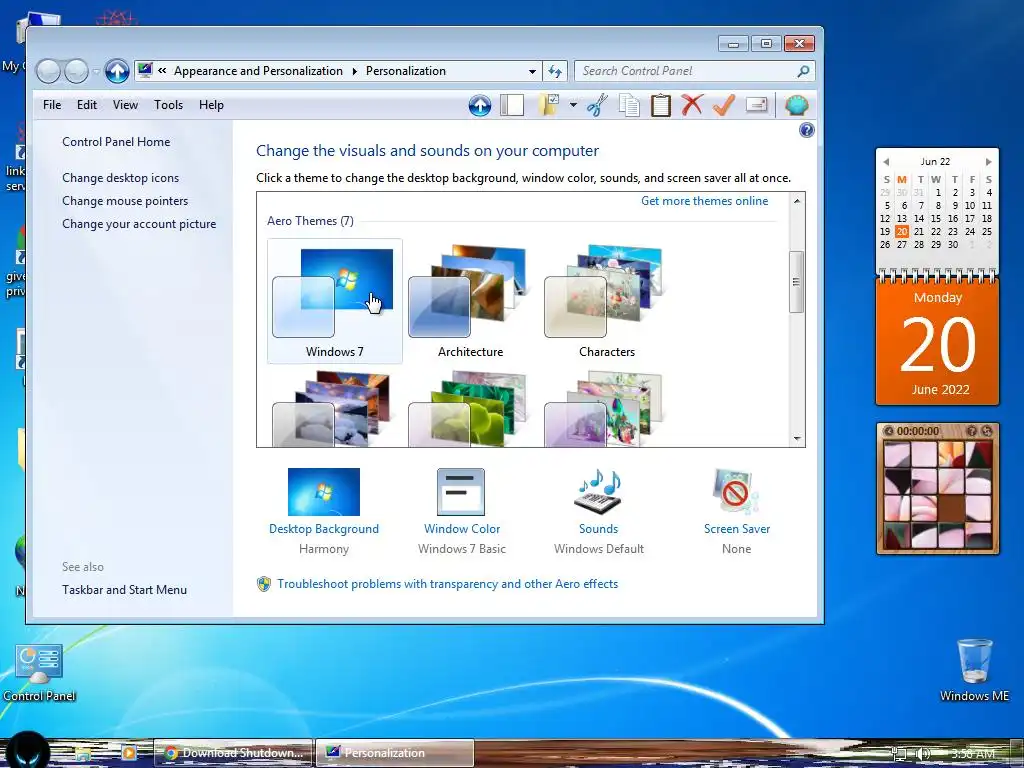
Task: Click Change mouse pointers link
Action: [x=125, y=200]
